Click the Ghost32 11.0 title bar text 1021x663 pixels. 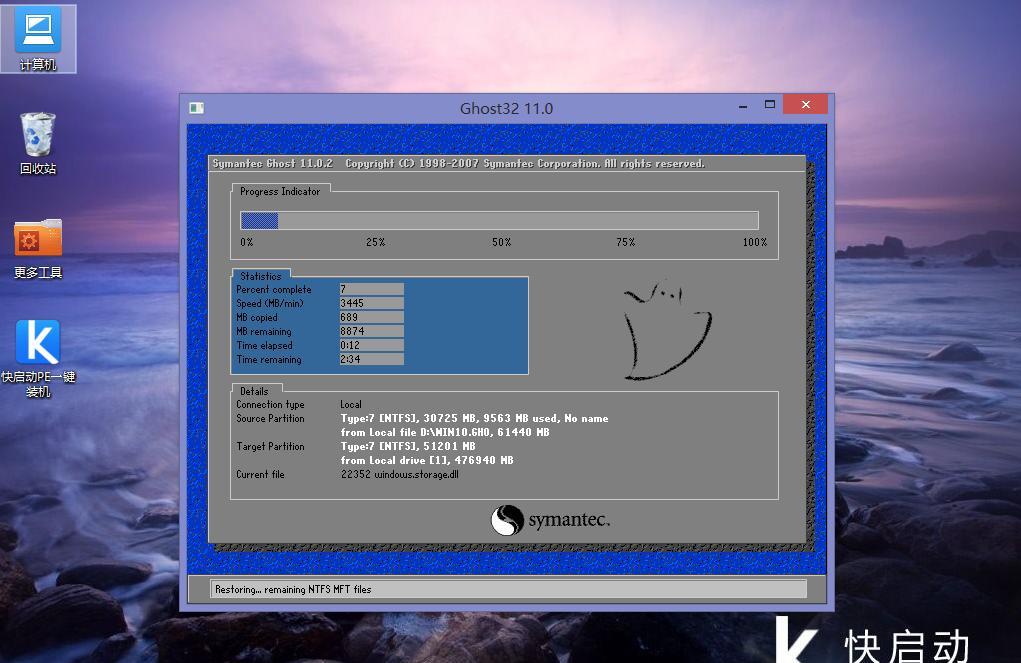point(506,108)
